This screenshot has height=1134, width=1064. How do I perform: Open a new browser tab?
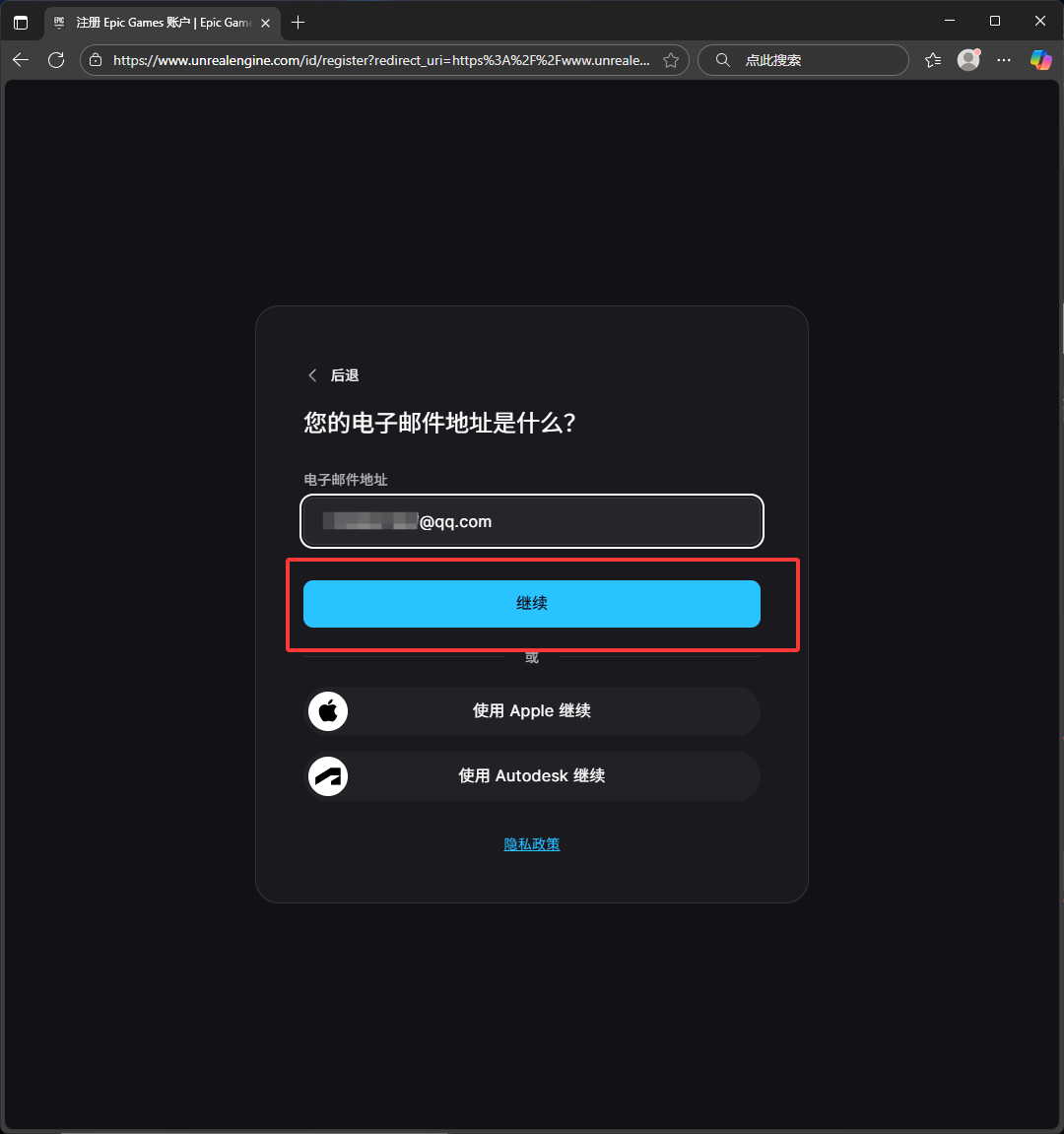298,22
